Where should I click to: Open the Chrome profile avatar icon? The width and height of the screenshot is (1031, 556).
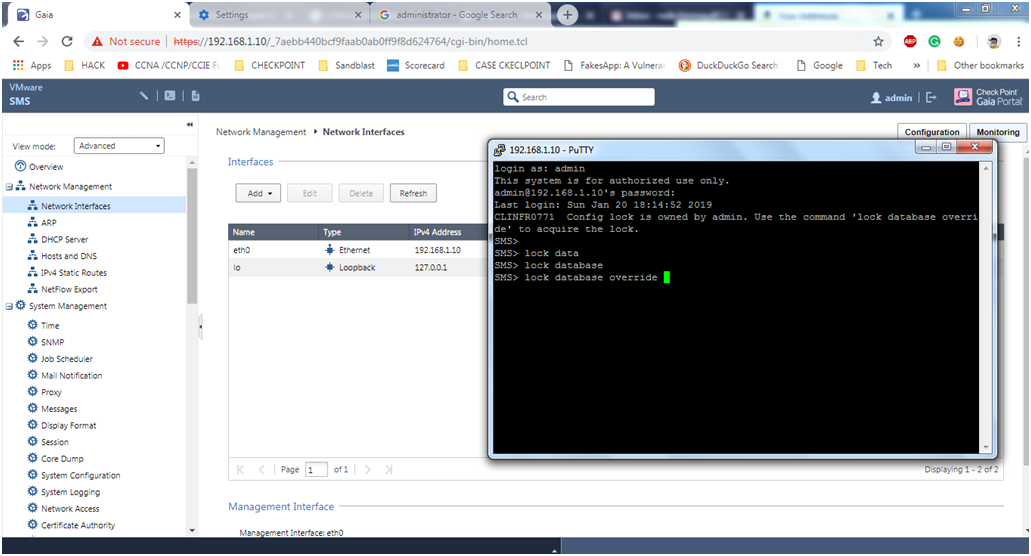994,41
